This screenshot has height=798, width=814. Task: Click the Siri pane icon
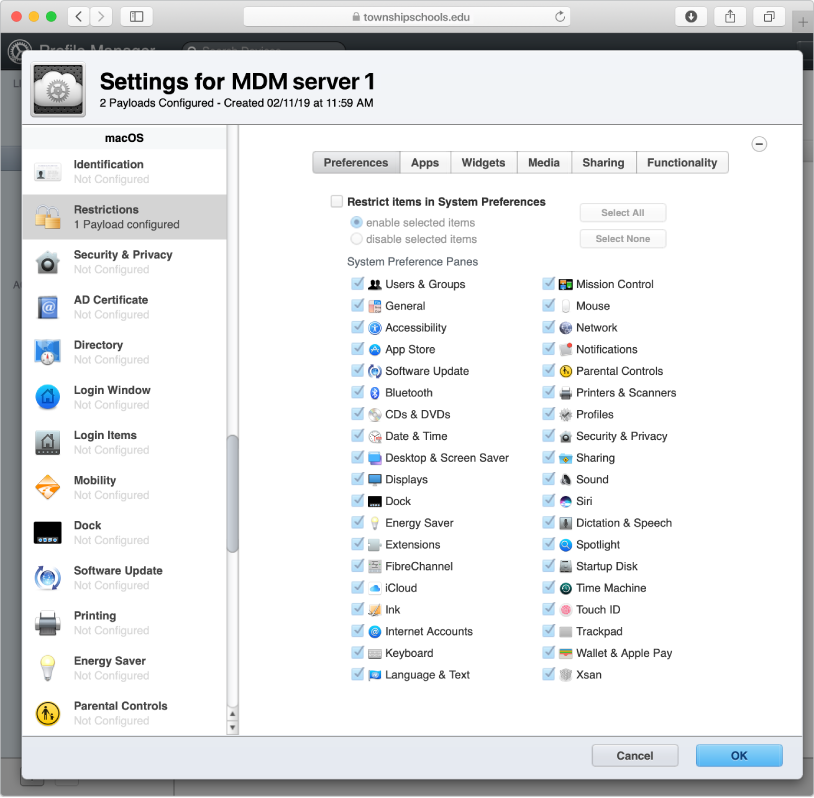[565, 502]
